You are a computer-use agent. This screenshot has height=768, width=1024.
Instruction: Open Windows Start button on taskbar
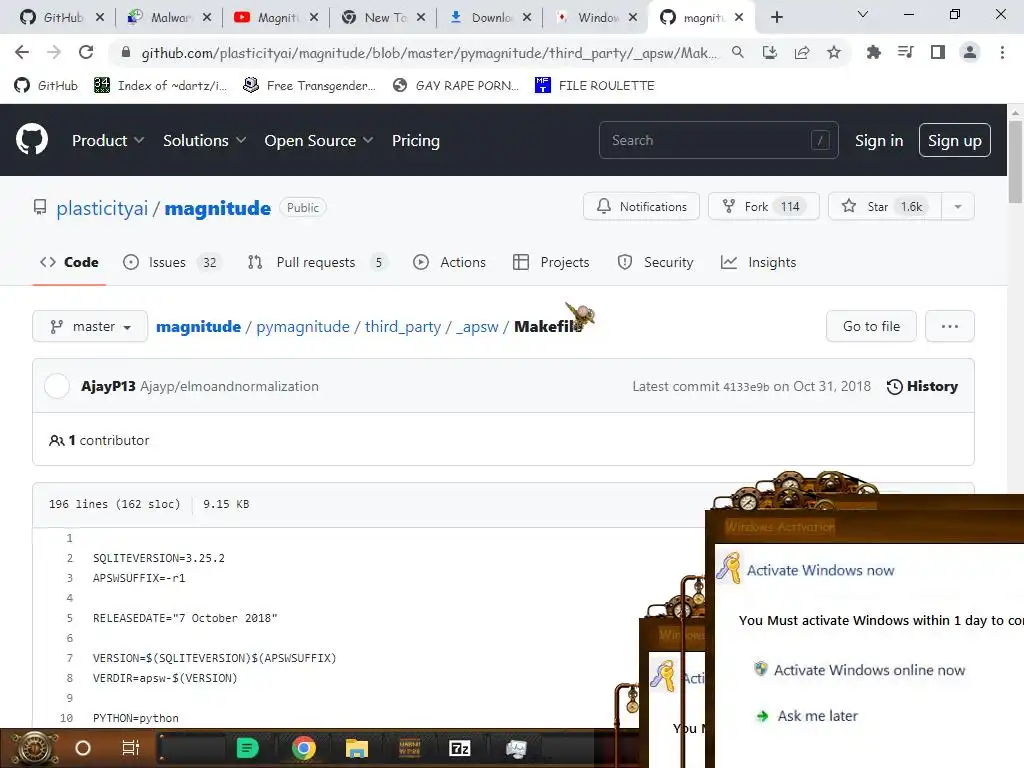tap(33, 748)
